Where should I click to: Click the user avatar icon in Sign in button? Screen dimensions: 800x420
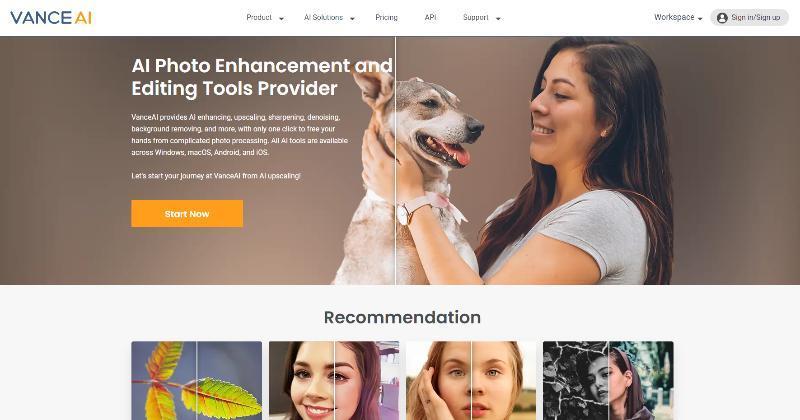pos(722,18)
